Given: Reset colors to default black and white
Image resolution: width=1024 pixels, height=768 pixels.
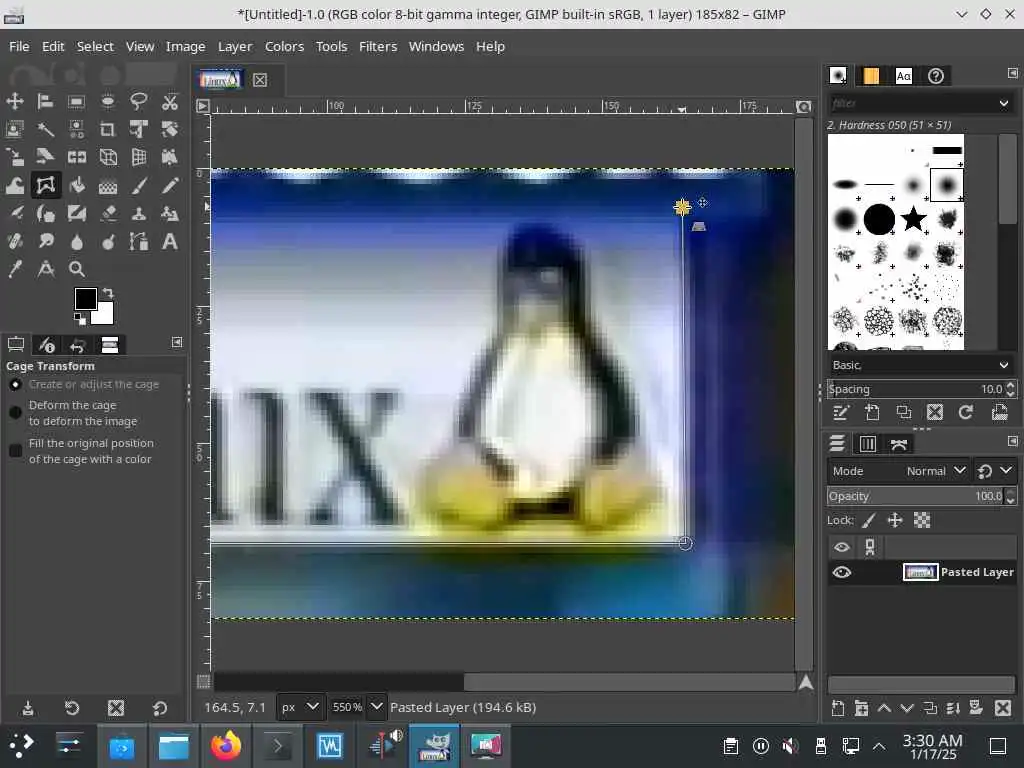Looking at the screenshot, I should coord(80,319).
